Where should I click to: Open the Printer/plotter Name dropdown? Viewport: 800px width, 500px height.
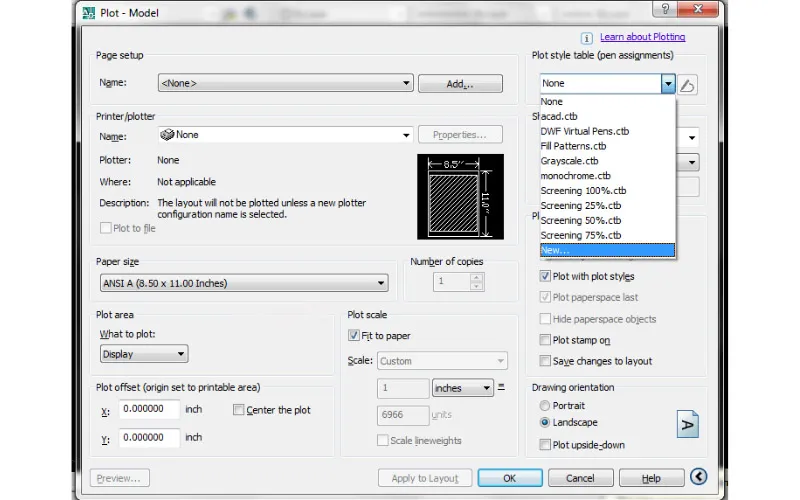pos(285,135)
